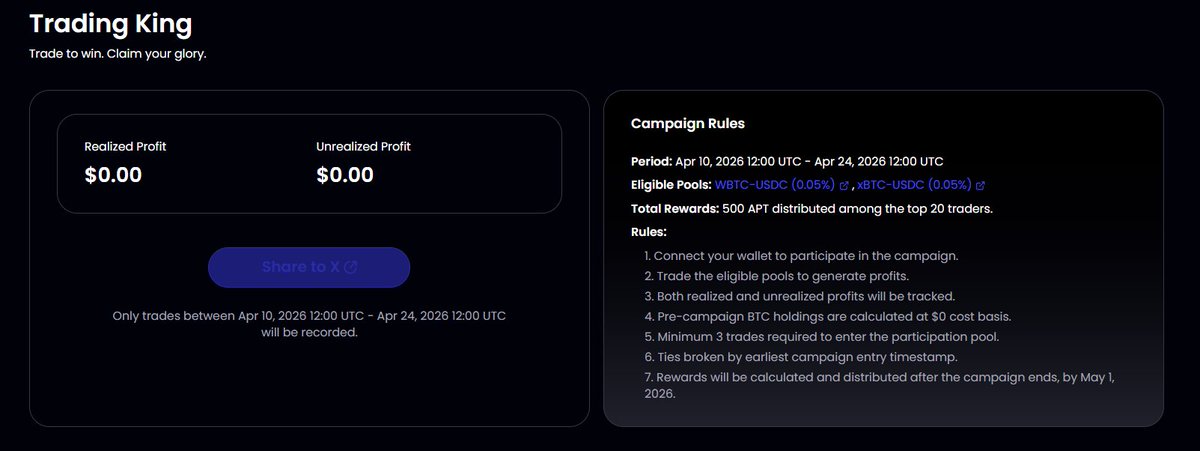
Task: Select the Unrealized Profit label
Action: [363, 147]
